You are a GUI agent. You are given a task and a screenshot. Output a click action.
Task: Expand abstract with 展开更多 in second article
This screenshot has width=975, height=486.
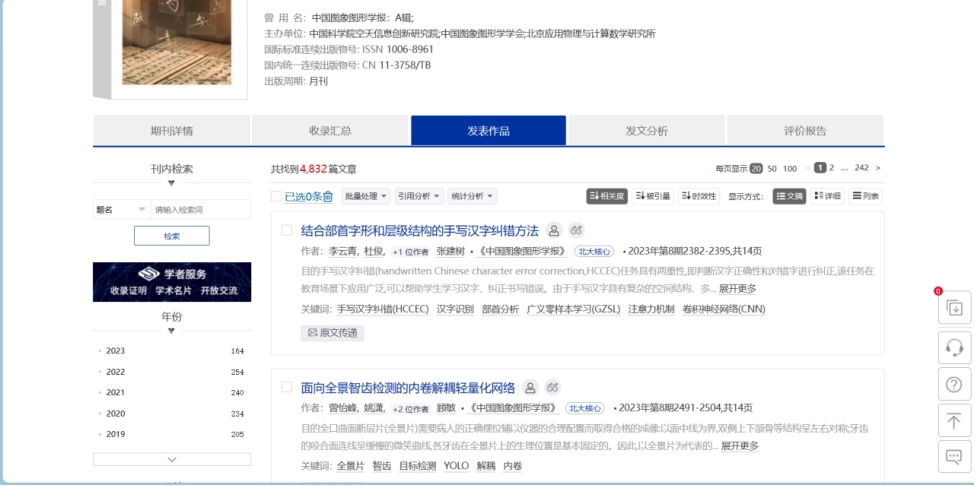pos(740,446)
